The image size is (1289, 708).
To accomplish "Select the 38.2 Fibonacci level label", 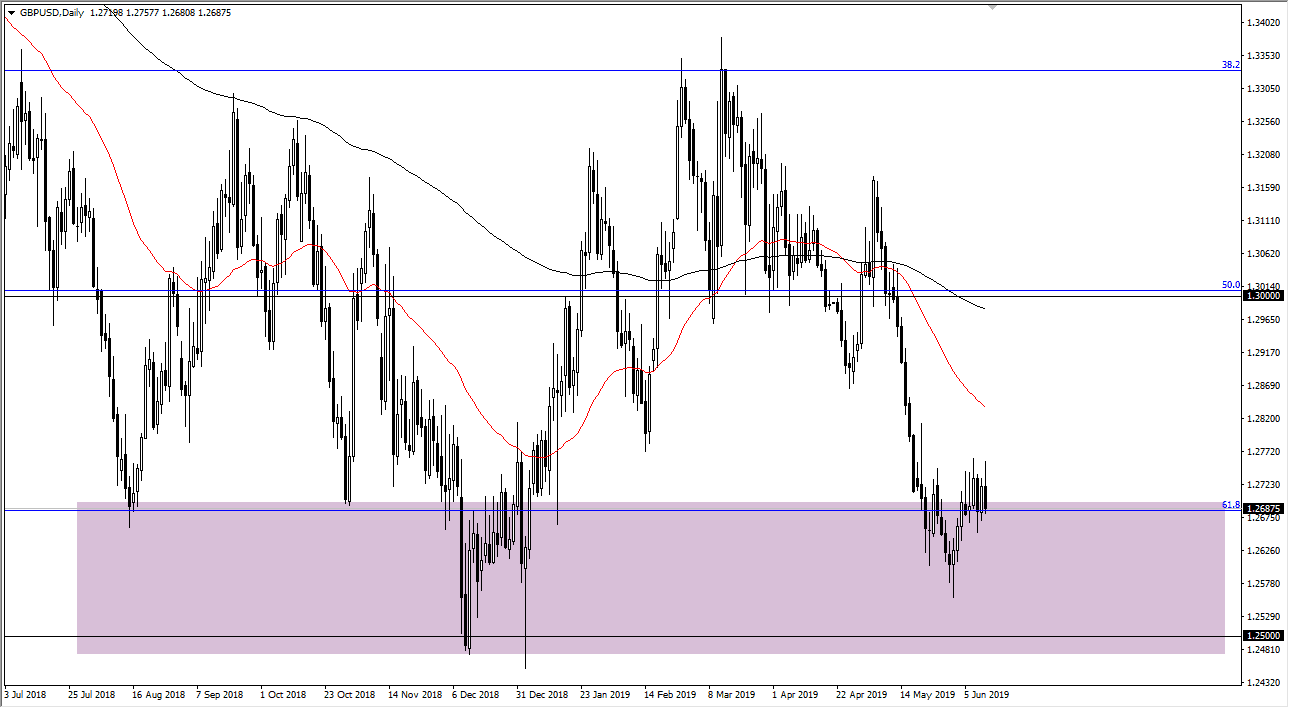I will tap(1230, 64).
